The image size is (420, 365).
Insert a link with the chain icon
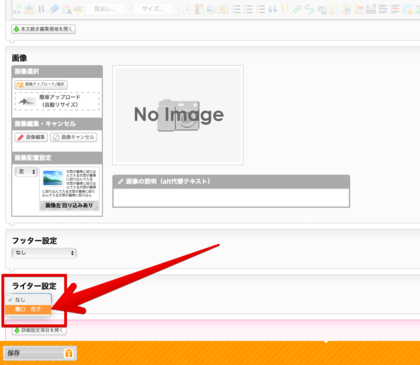[297, 9]
